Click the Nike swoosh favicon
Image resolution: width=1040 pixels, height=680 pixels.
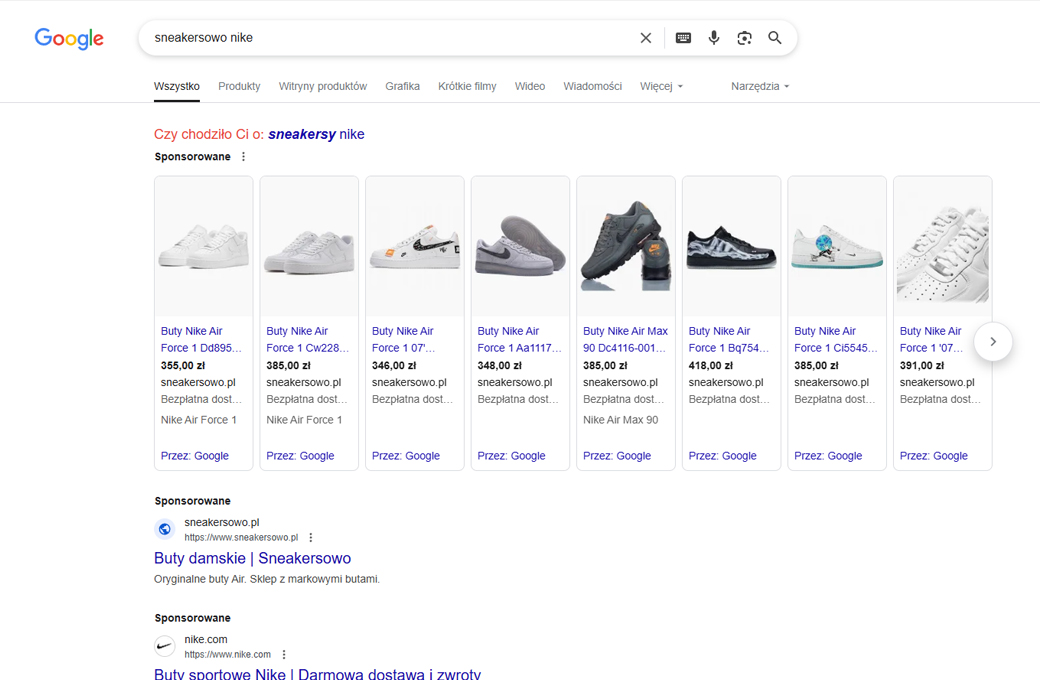tap(164, 646)
